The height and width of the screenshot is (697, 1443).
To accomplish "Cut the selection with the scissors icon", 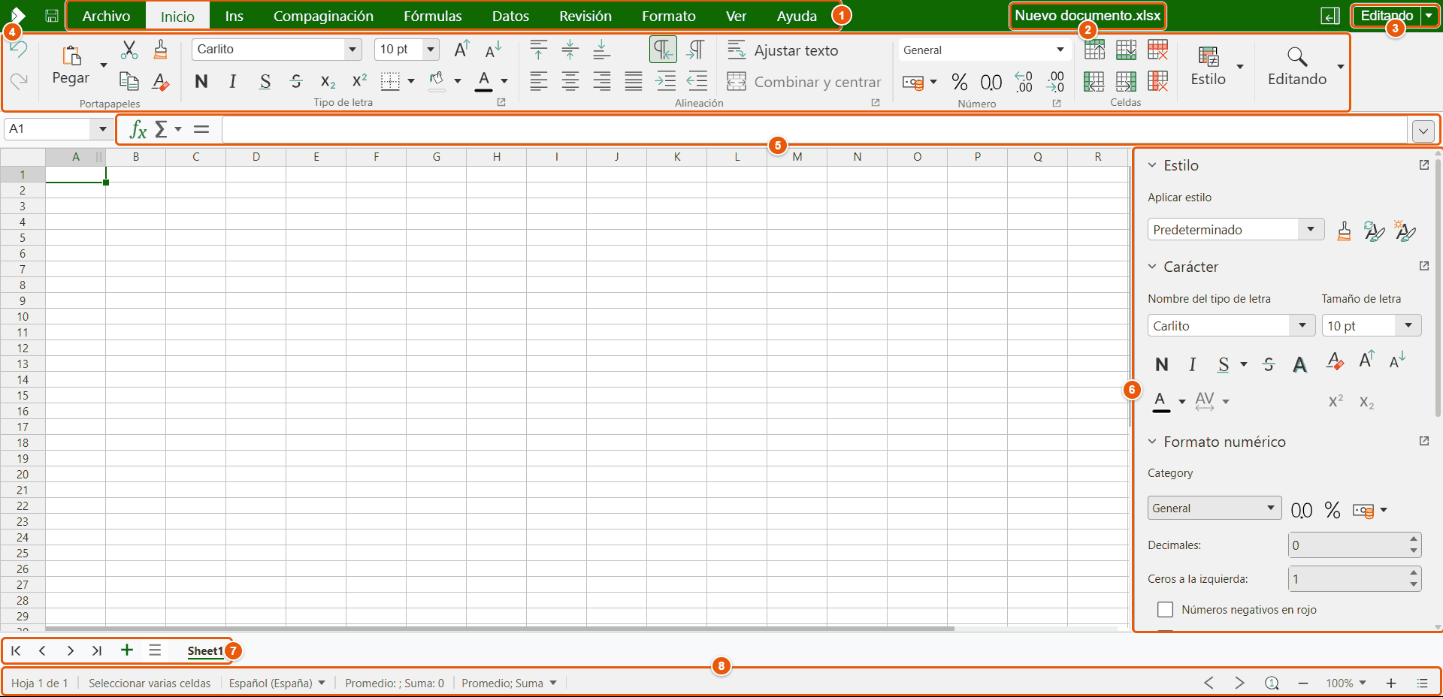I will 129,50.
